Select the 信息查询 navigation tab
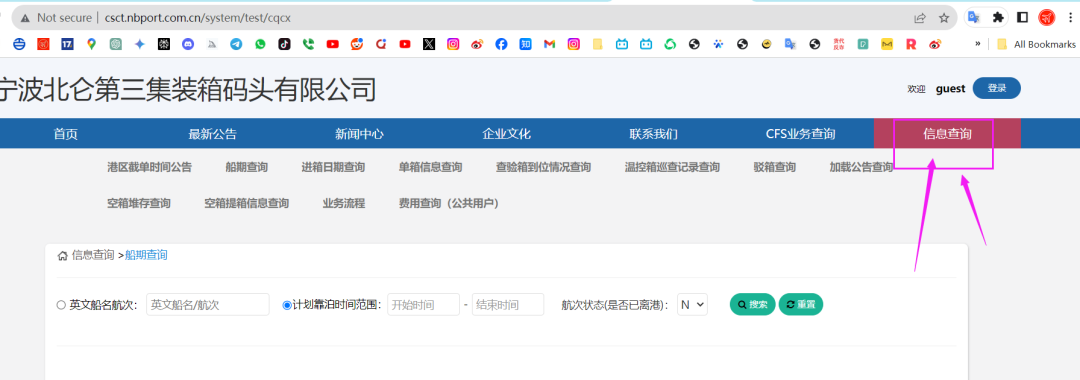 [947, 134]
